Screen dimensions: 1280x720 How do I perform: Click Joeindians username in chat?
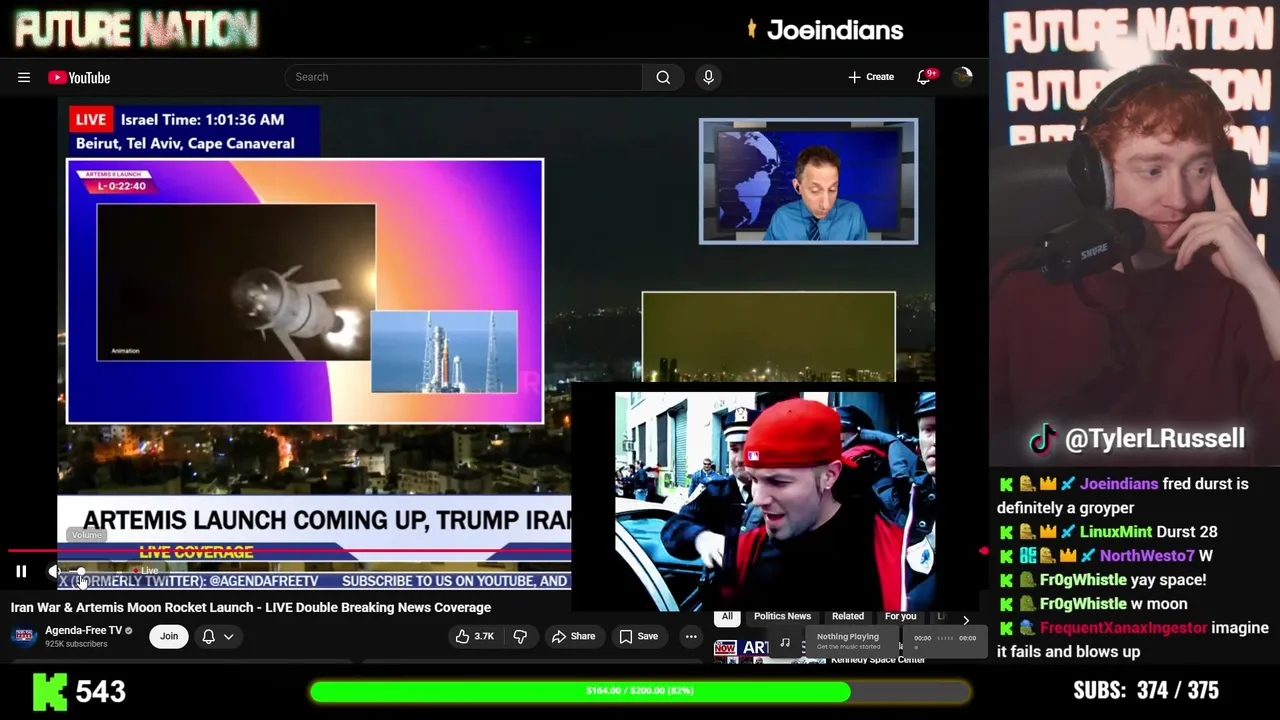point(1119,484)
